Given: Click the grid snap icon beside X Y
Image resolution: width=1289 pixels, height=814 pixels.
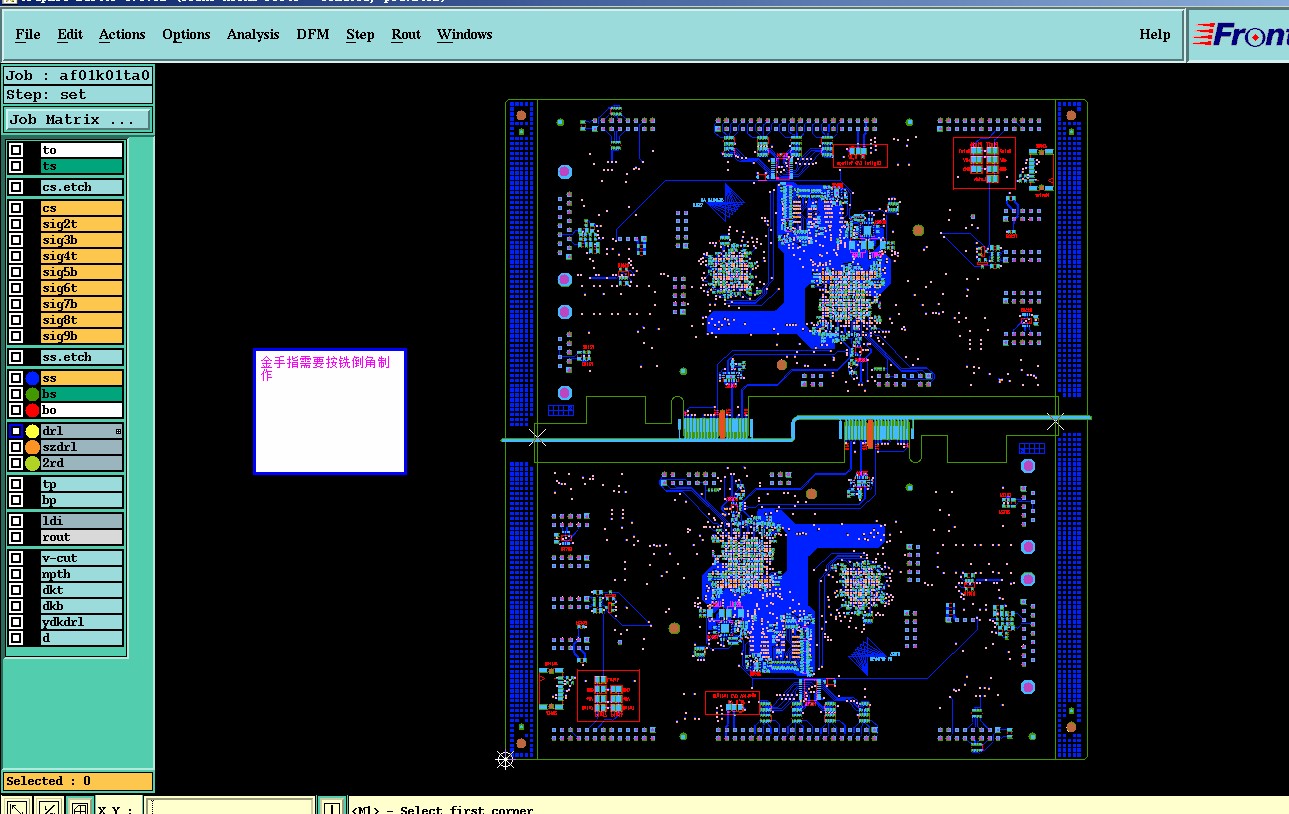Looking at the screenshot, I should click(80, 806).
